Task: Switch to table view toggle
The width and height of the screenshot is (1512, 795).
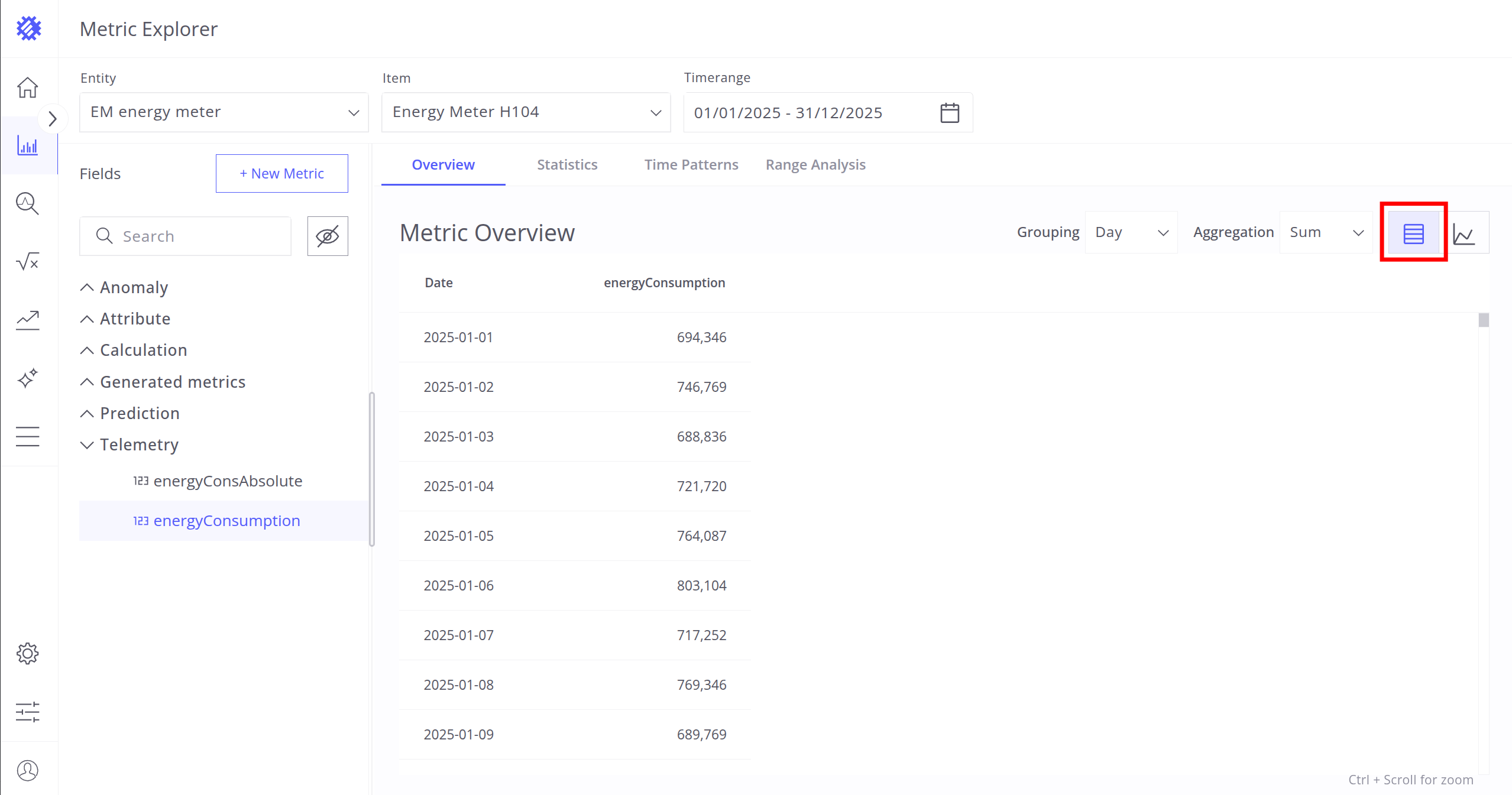Action: coord(1413,233)
